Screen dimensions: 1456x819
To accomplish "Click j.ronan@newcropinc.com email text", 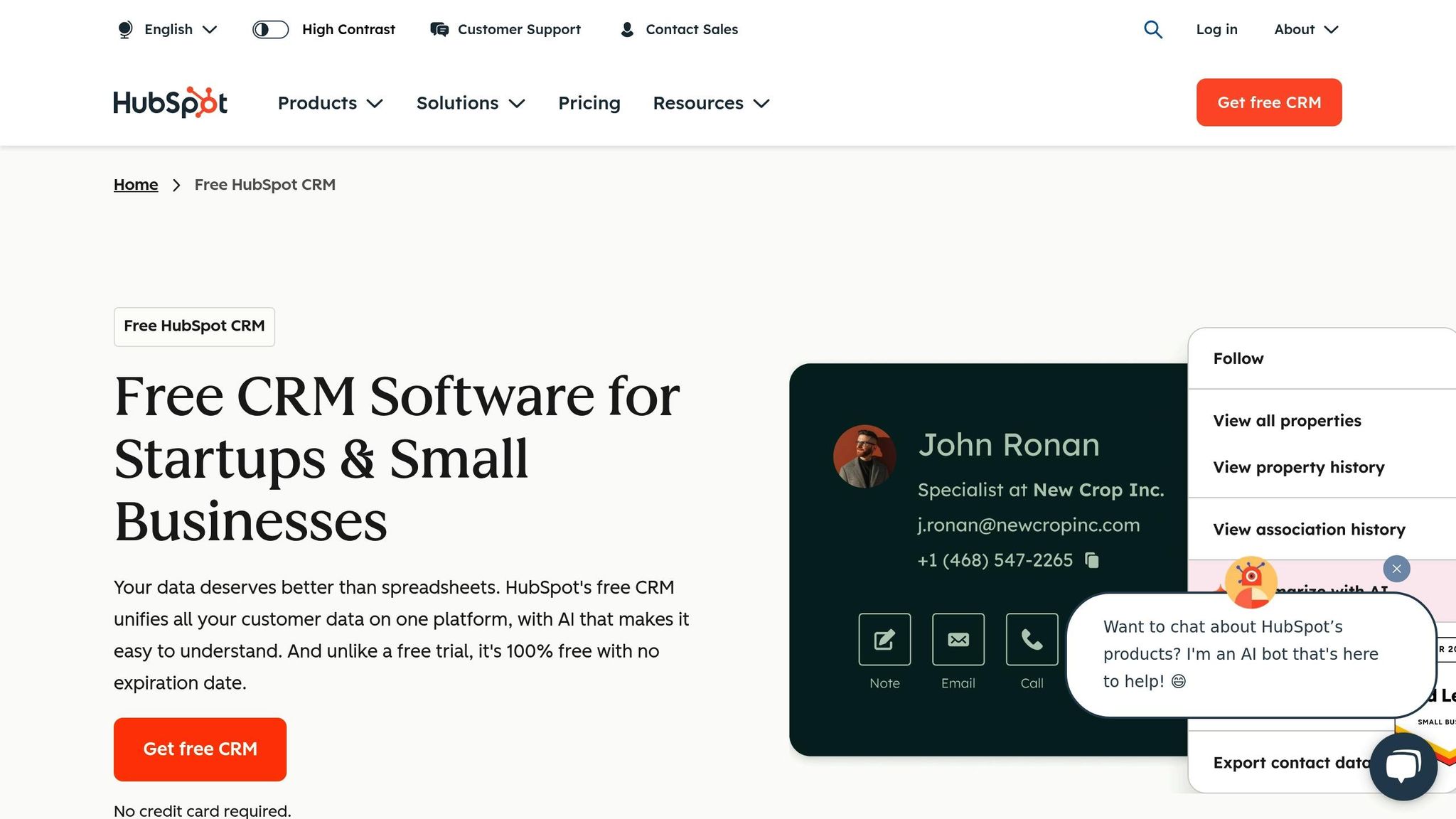I will [x=1029, y=525].
